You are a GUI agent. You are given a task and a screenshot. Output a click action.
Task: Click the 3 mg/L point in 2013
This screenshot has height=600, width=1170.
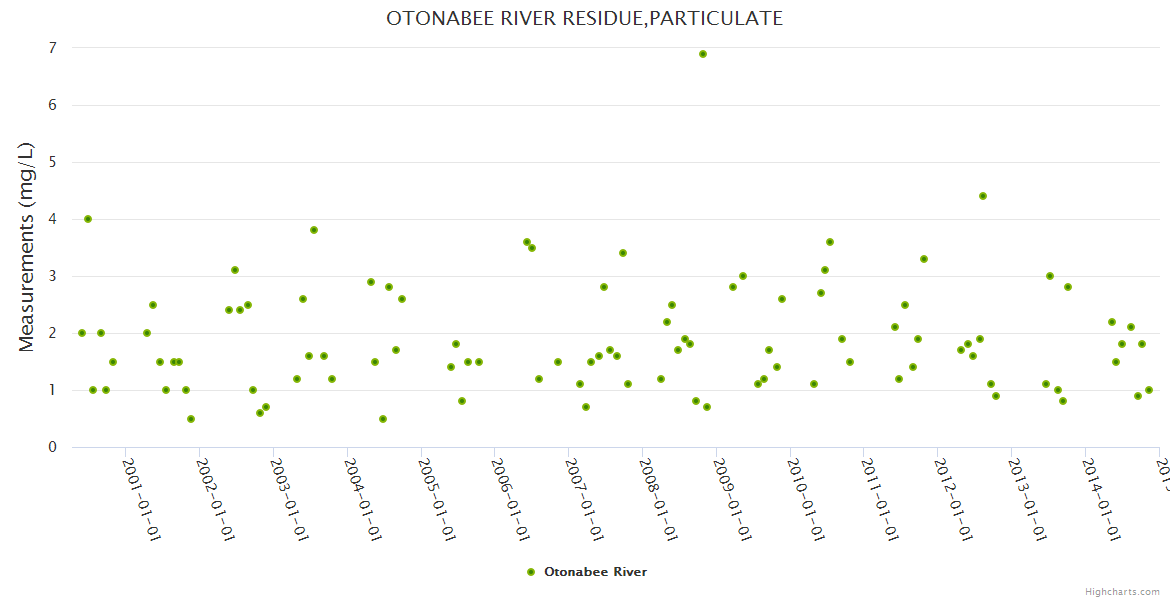click(x=1050, y=276)
